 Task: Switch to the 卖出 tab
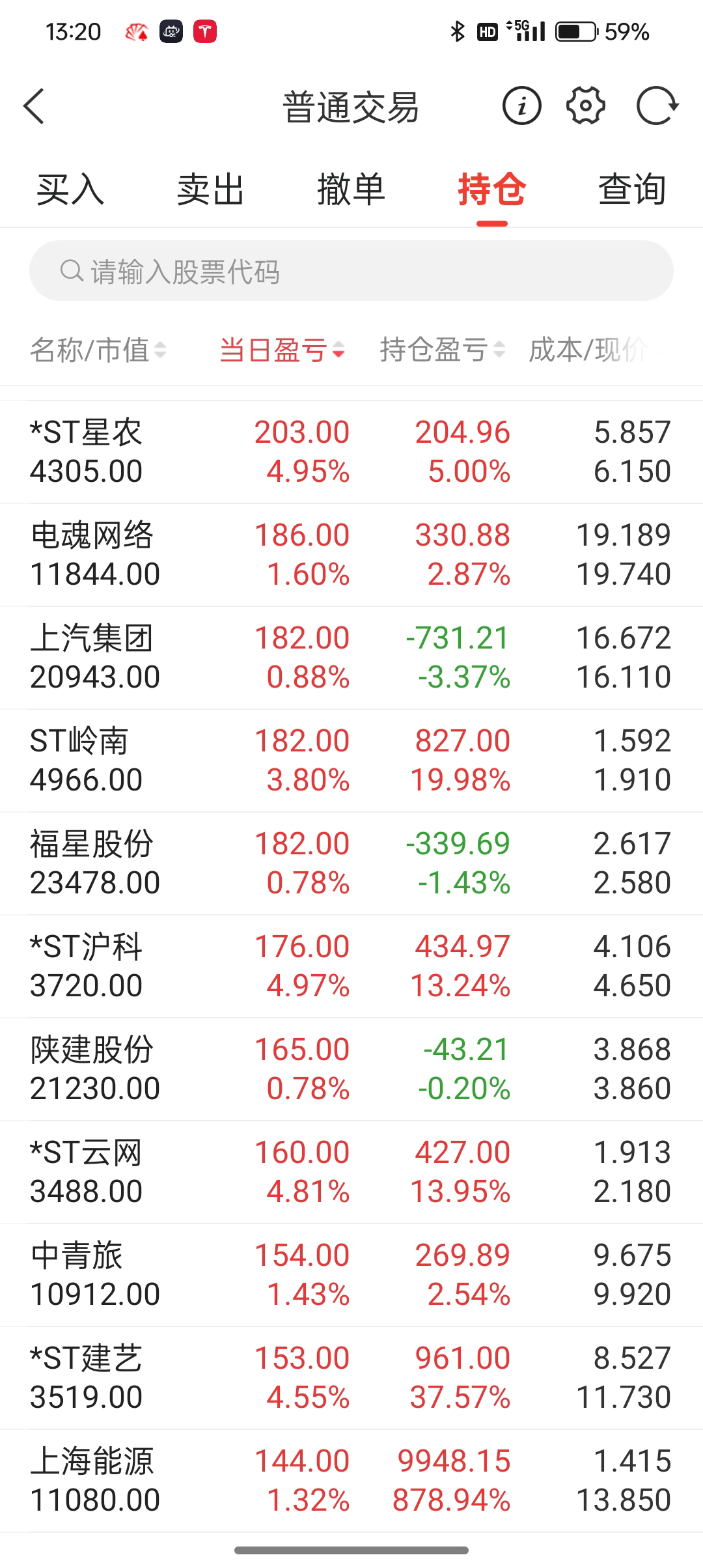coord(210,189)
